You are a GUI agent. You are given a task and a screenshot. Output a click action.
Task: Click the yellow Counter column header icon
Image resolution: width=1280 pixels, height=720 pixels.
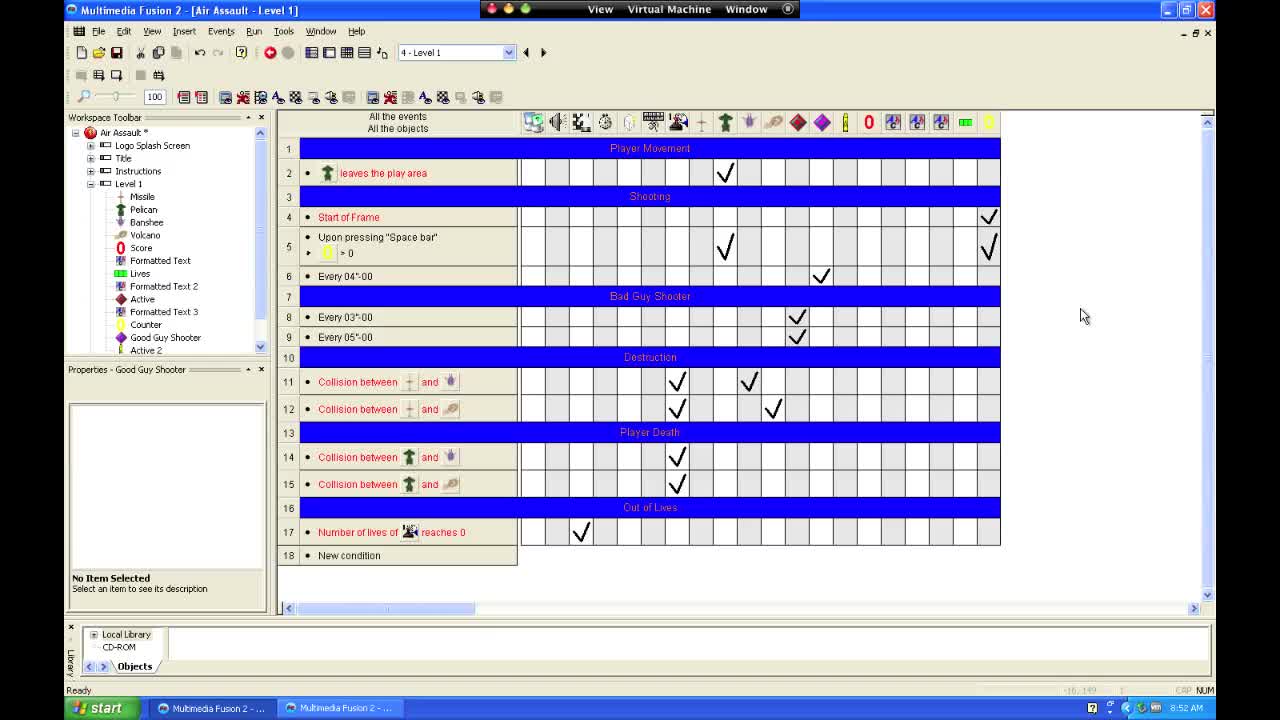click(989, 122)
